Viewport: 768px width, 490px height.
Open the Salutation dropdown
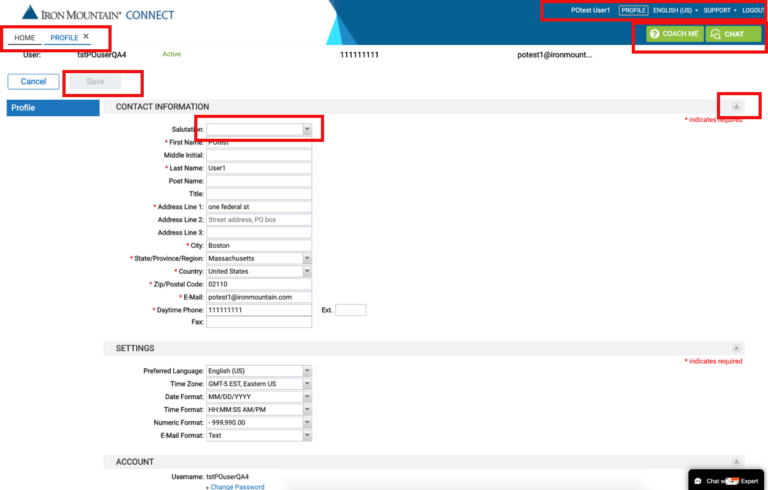click(258, 129)
